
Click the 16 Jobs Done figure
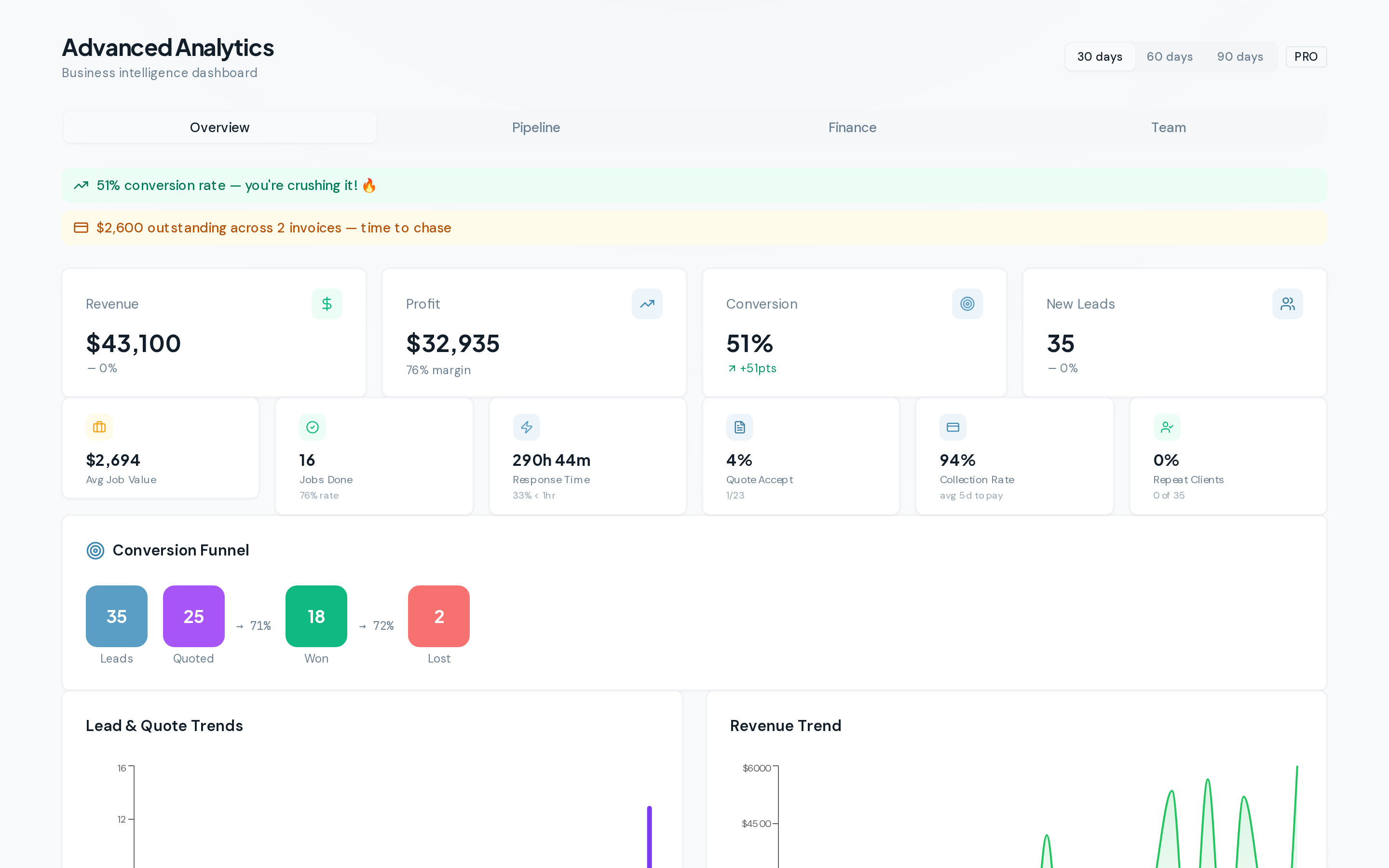[307, 460]
